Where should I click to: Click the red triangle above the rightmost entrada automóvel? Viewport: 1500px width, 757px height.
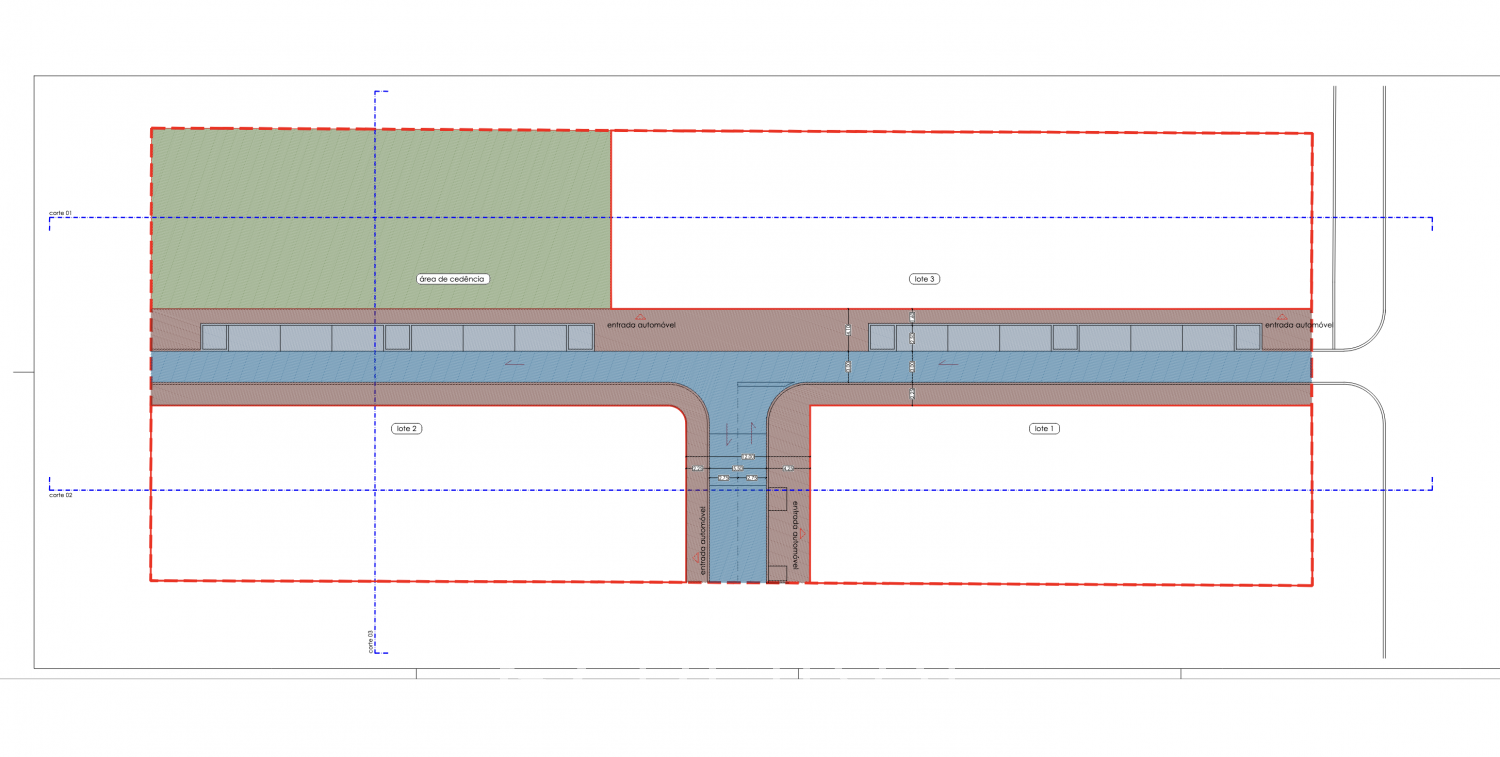(1282, 317)
